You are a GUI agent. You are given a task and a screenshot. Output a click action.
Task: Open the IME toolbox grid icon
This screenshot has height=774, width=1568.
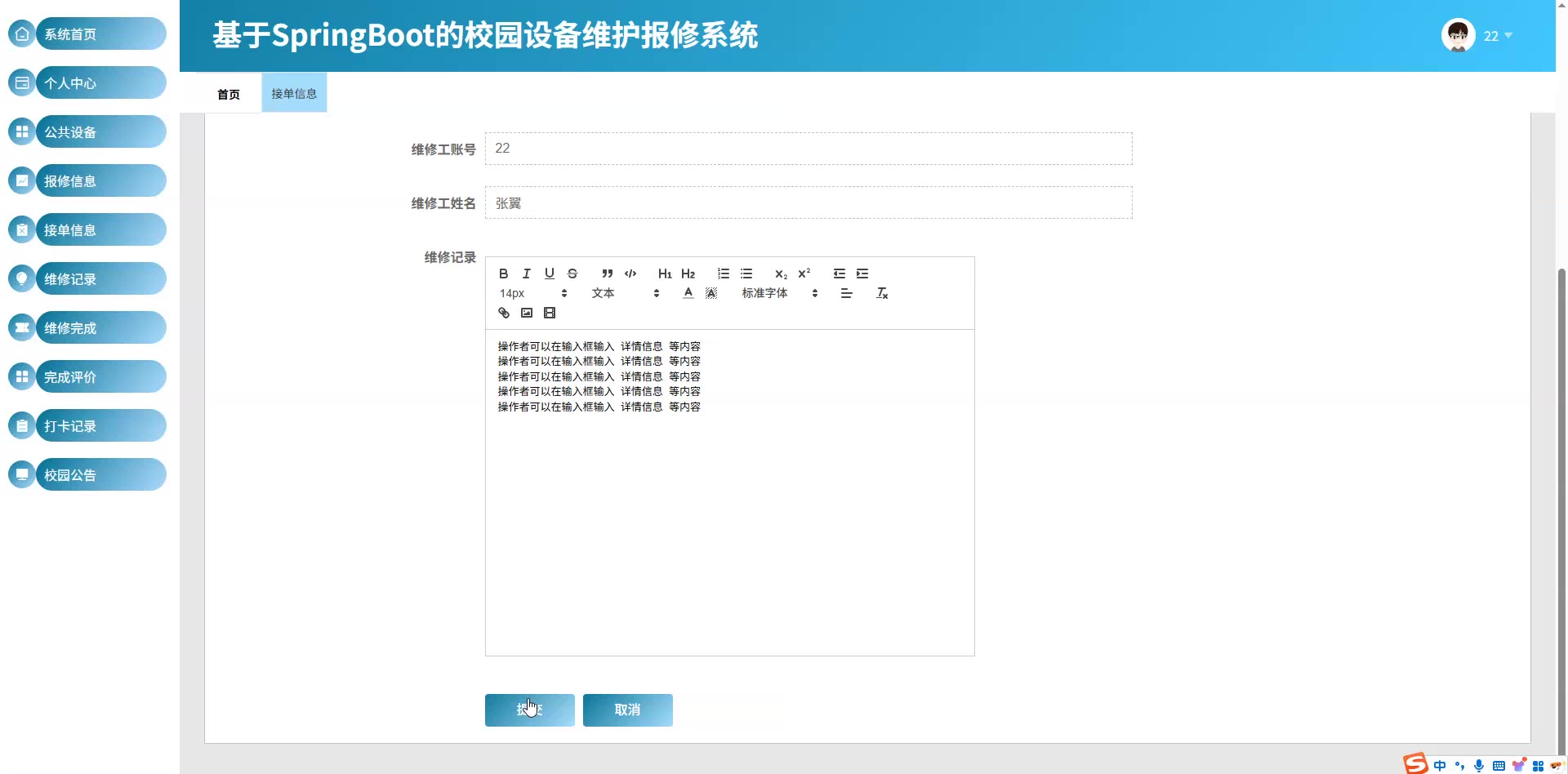coord(1538,766)
